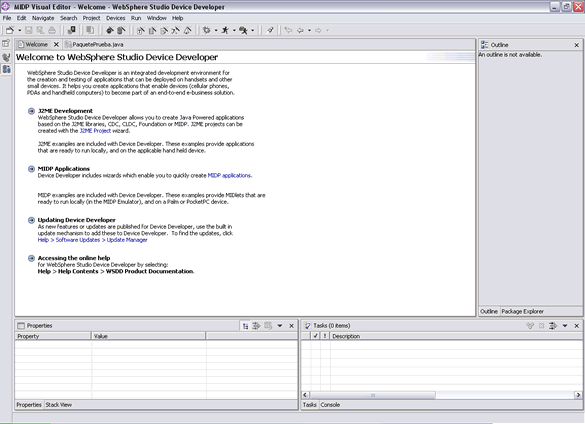Image resolution: width=585 pixels, height=424 pixels.
Task: Click the Print toolbar icon
Action: point(52,30)
